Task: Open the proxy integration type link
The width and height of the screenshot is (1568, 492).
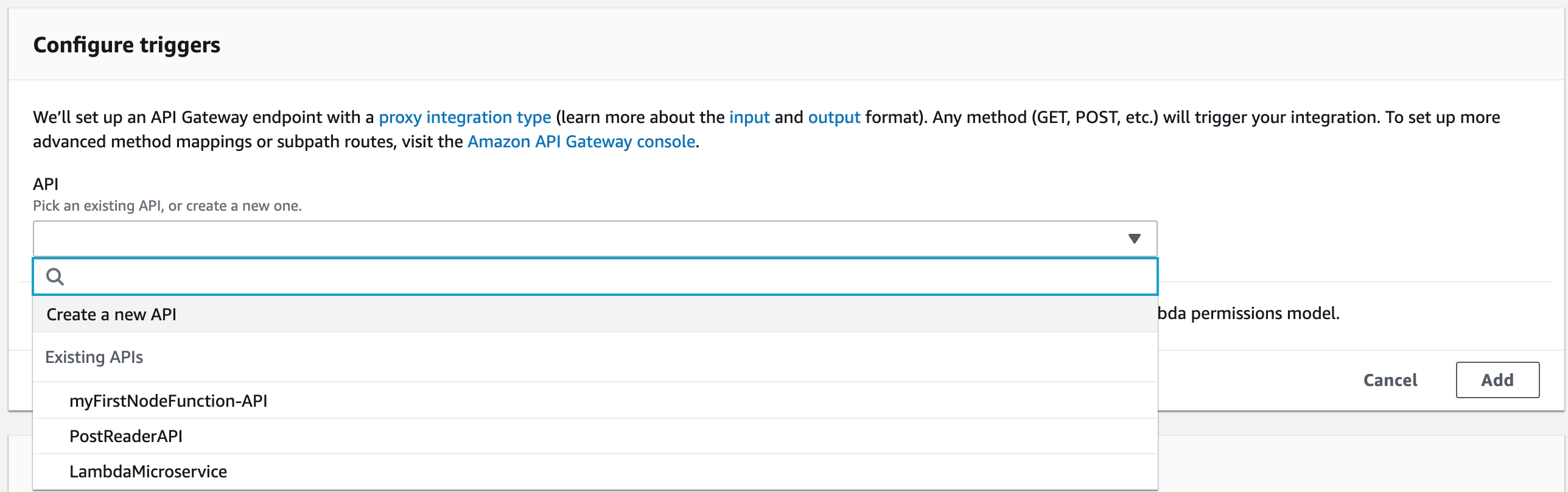Action: pyautogui.click(x=465, y=117)
